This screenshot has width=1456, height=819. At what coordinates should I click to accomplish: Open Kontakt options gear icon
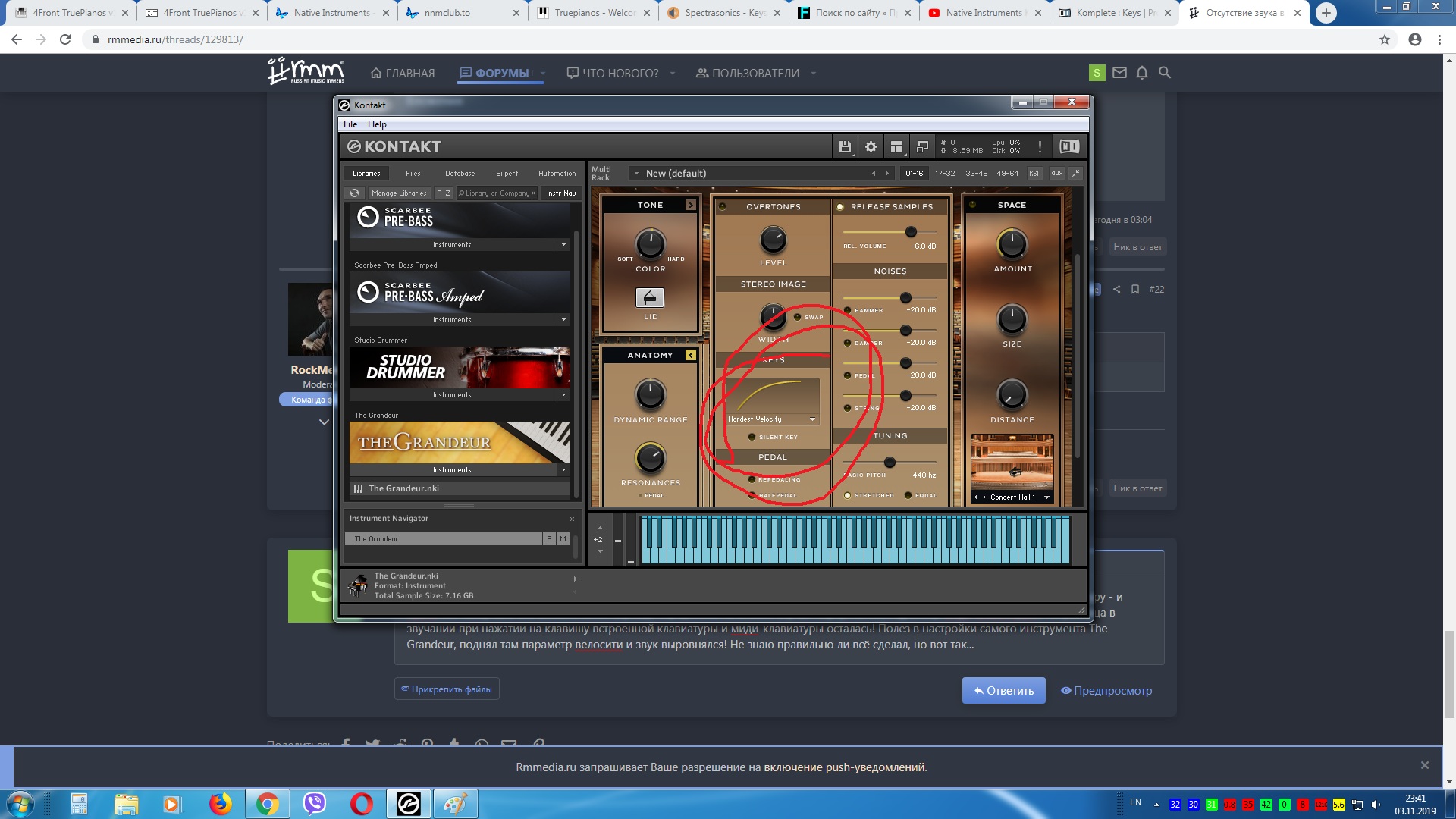point(871,147)
